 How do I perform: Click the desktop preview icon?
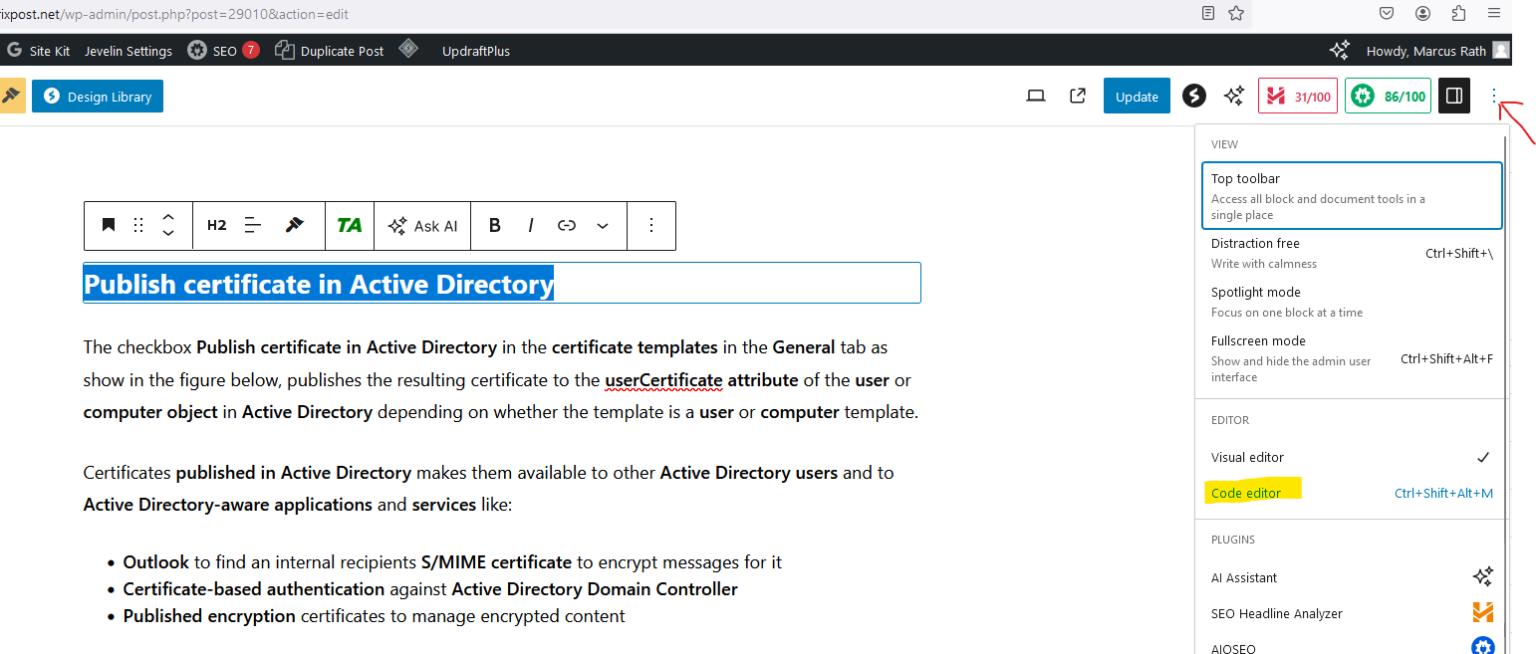pos(1036,95)
